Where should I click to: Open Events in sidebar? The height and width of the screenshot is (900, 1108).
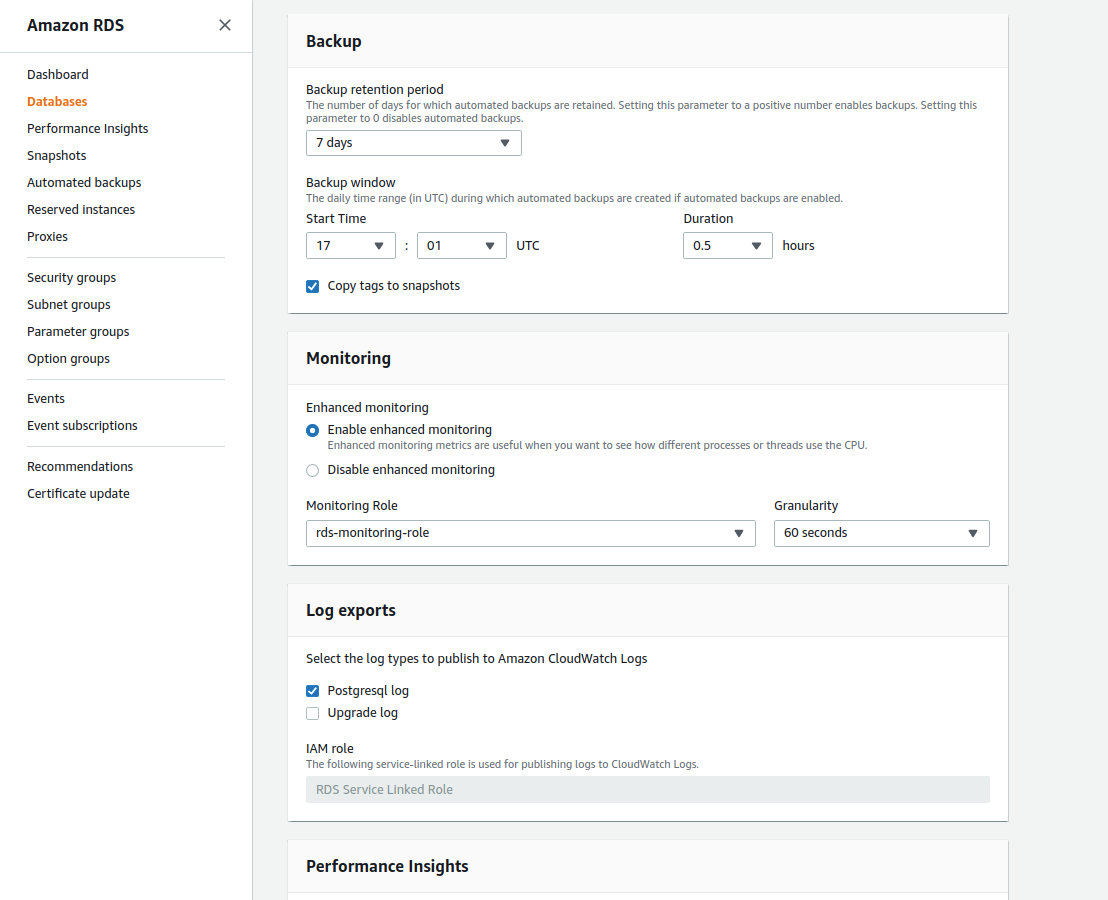click(46, 398)
